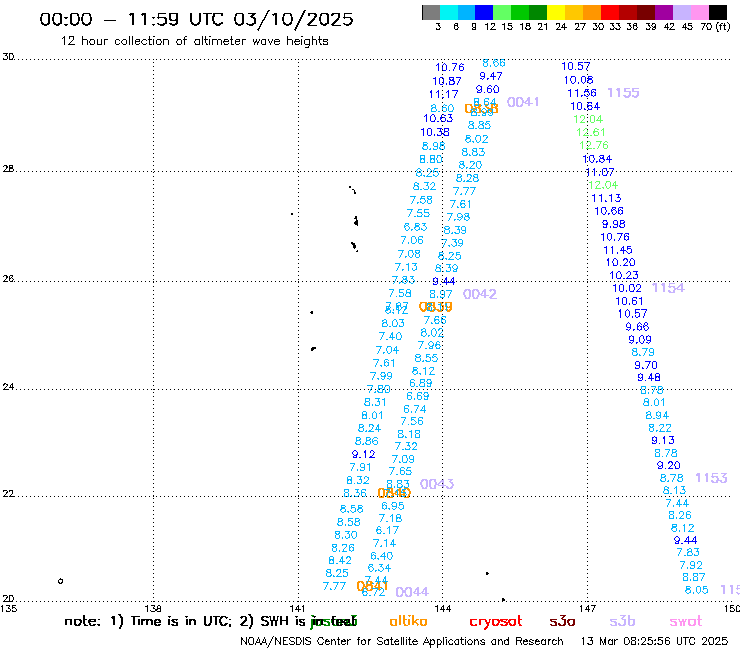Image resolution: width=740 pixels, height=650 pixels.
Task: Select the 's3a' legend label
Action: 562,621
